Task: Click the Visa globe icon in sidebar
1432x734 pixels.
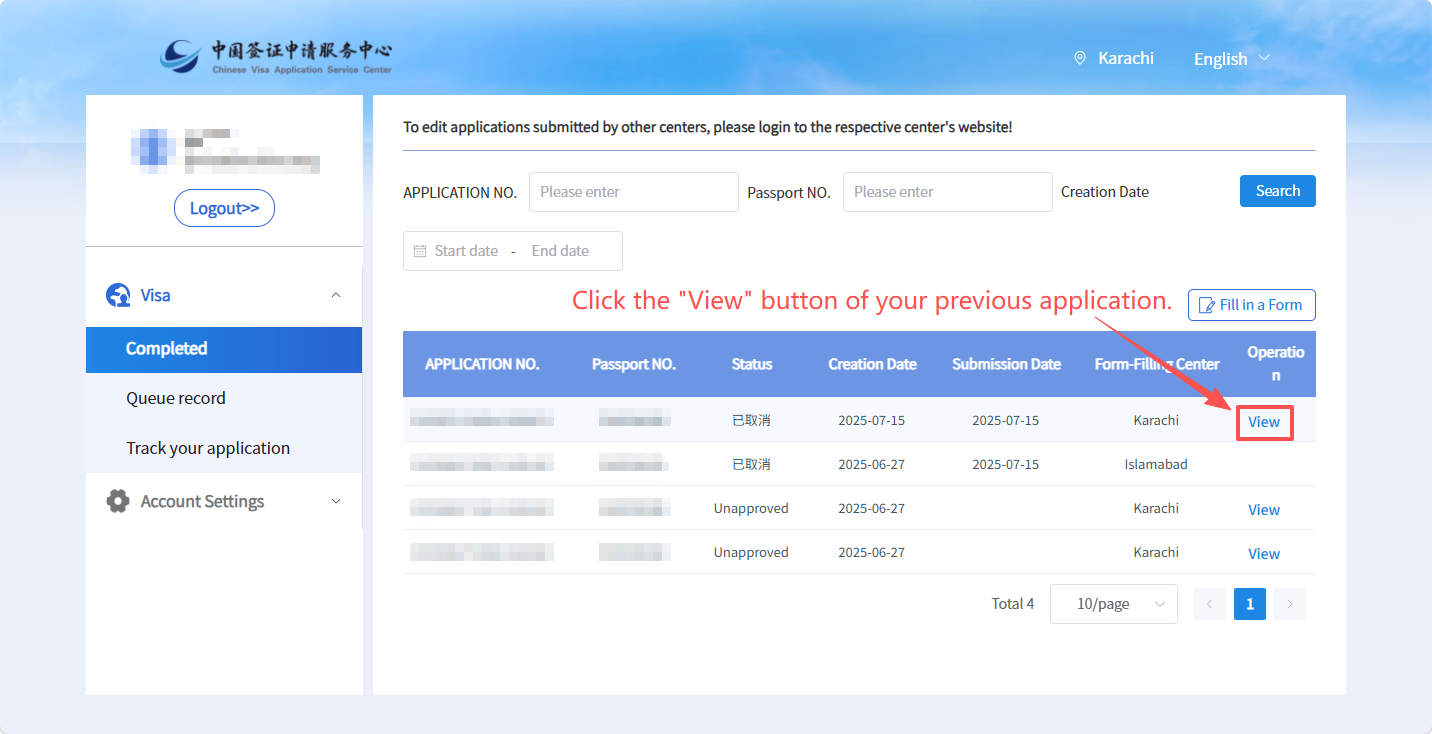Action: click(118, 295)
